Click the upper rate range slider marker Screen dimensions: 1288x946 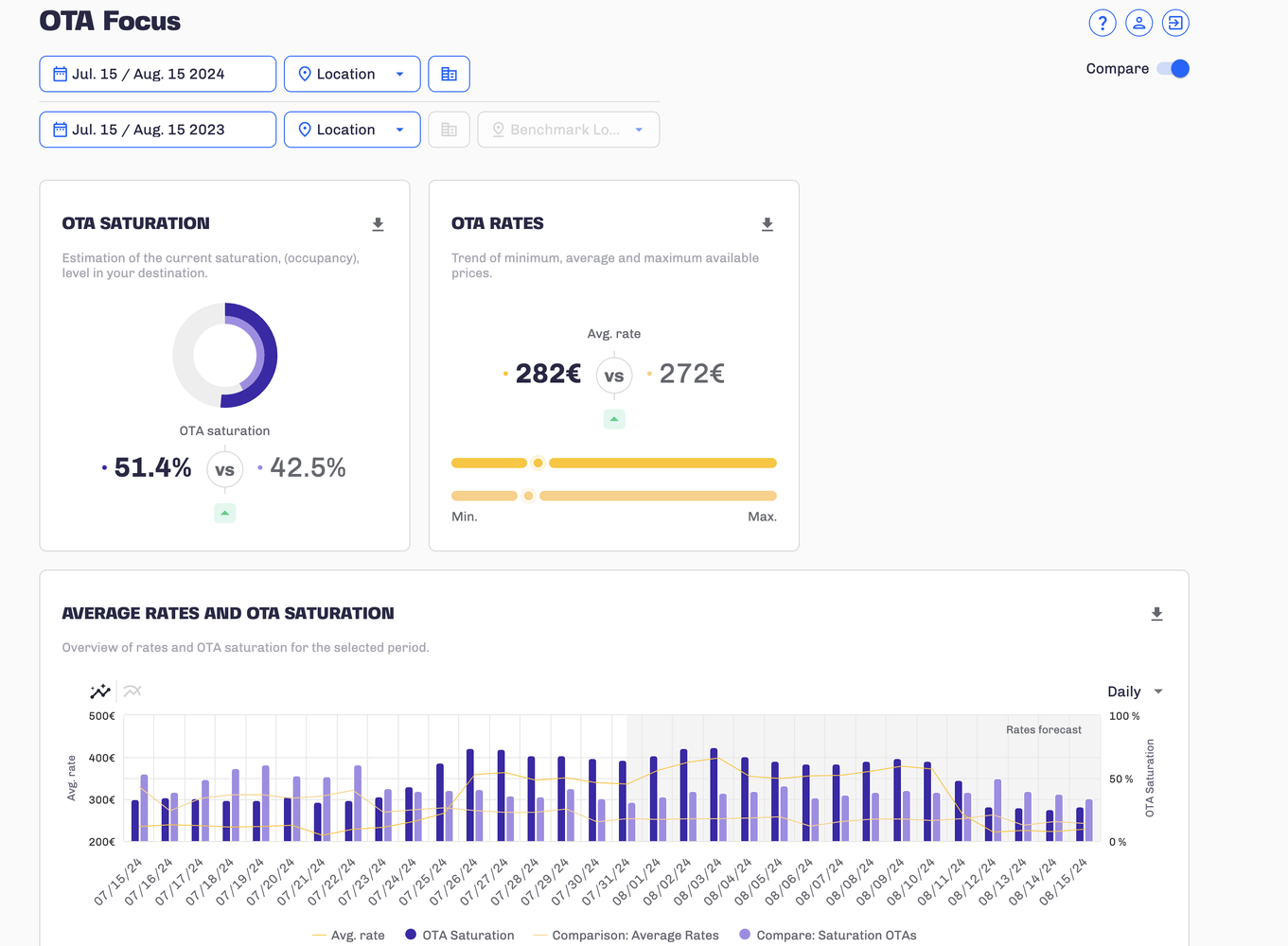tap(538, 464)
